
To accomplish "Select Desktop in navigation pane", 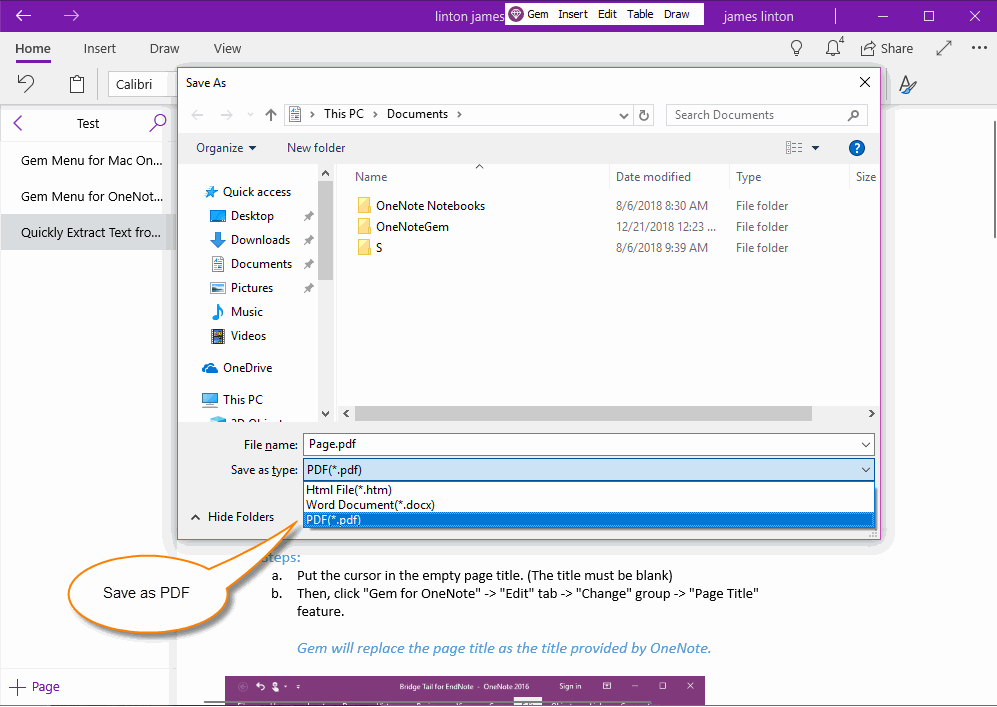I will [x=244, y=216].
